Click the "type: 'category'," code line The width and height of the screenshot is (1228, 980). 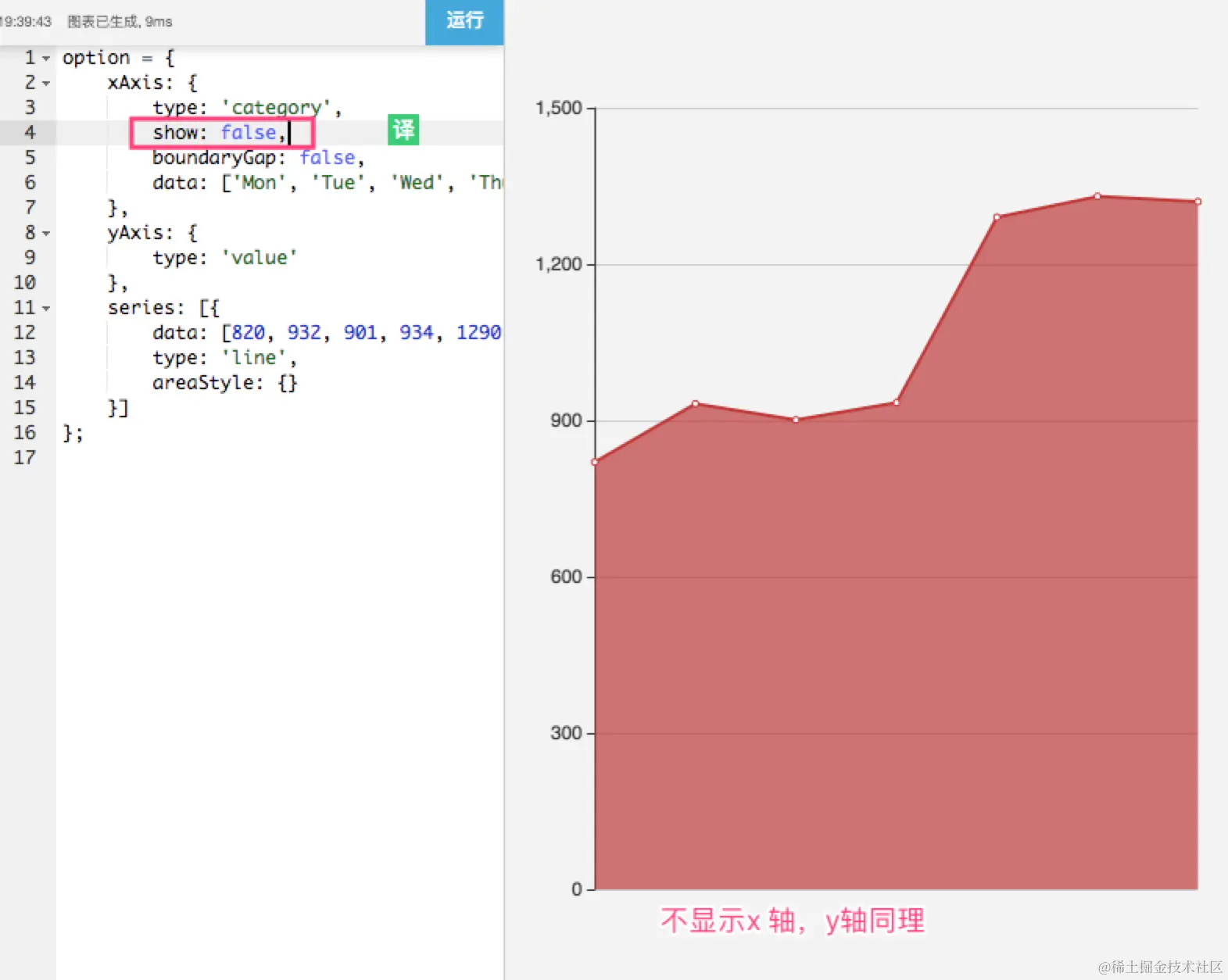[247, 108]
